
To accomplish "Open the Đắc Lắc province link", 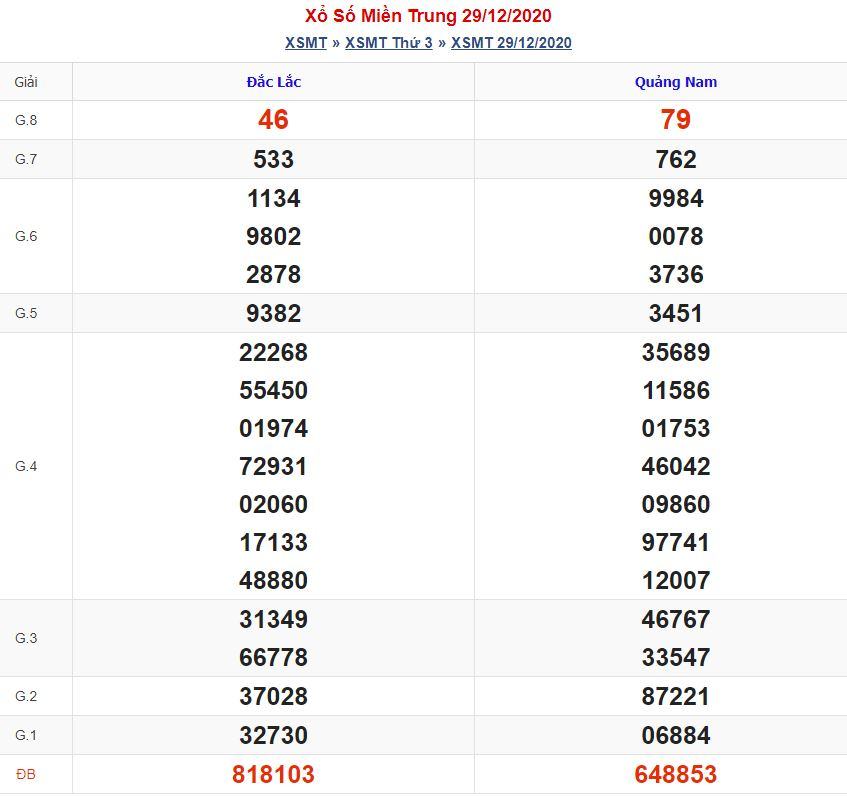I will click(274, 82).
